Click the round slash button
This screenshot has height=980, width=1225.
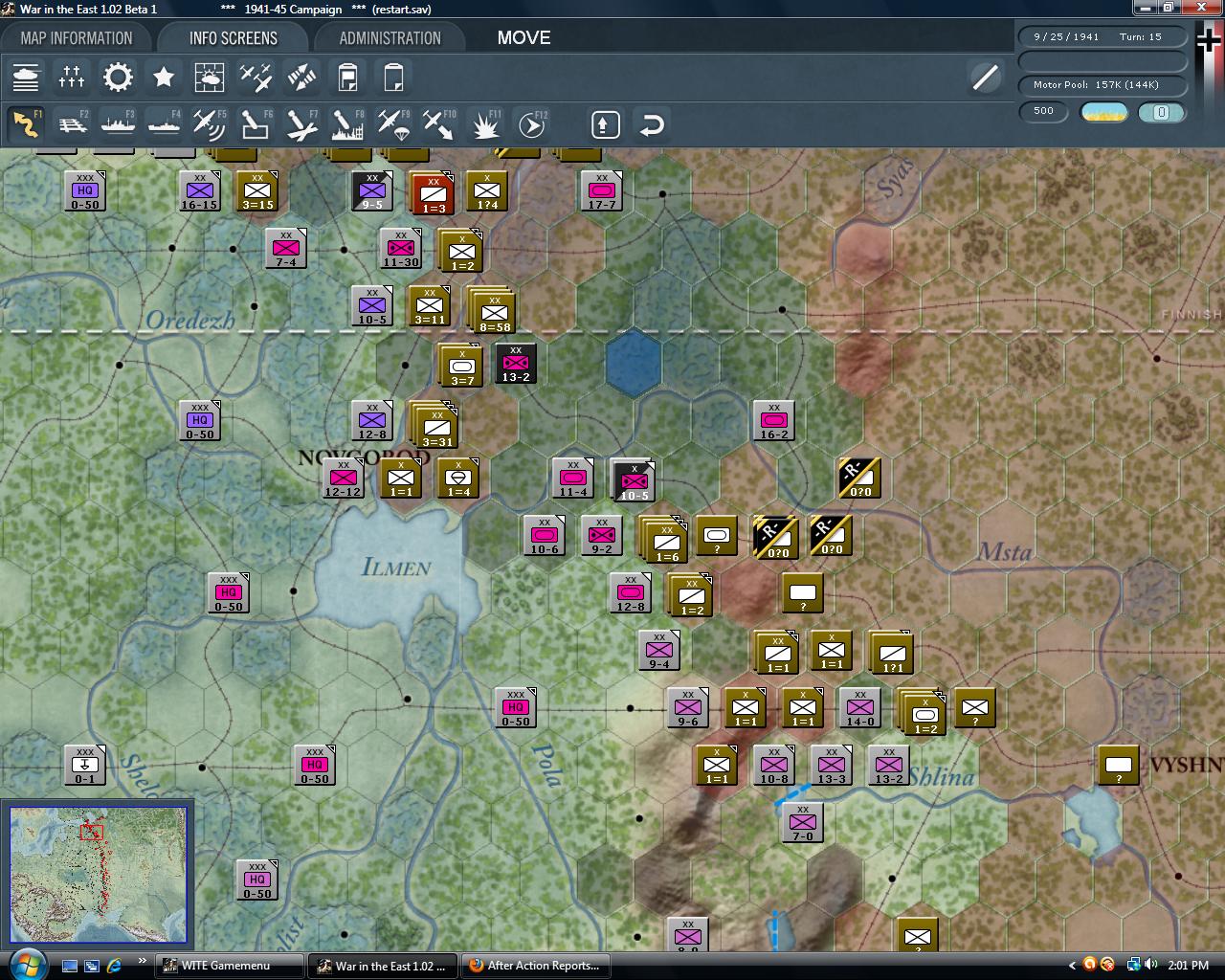(985, 77)
